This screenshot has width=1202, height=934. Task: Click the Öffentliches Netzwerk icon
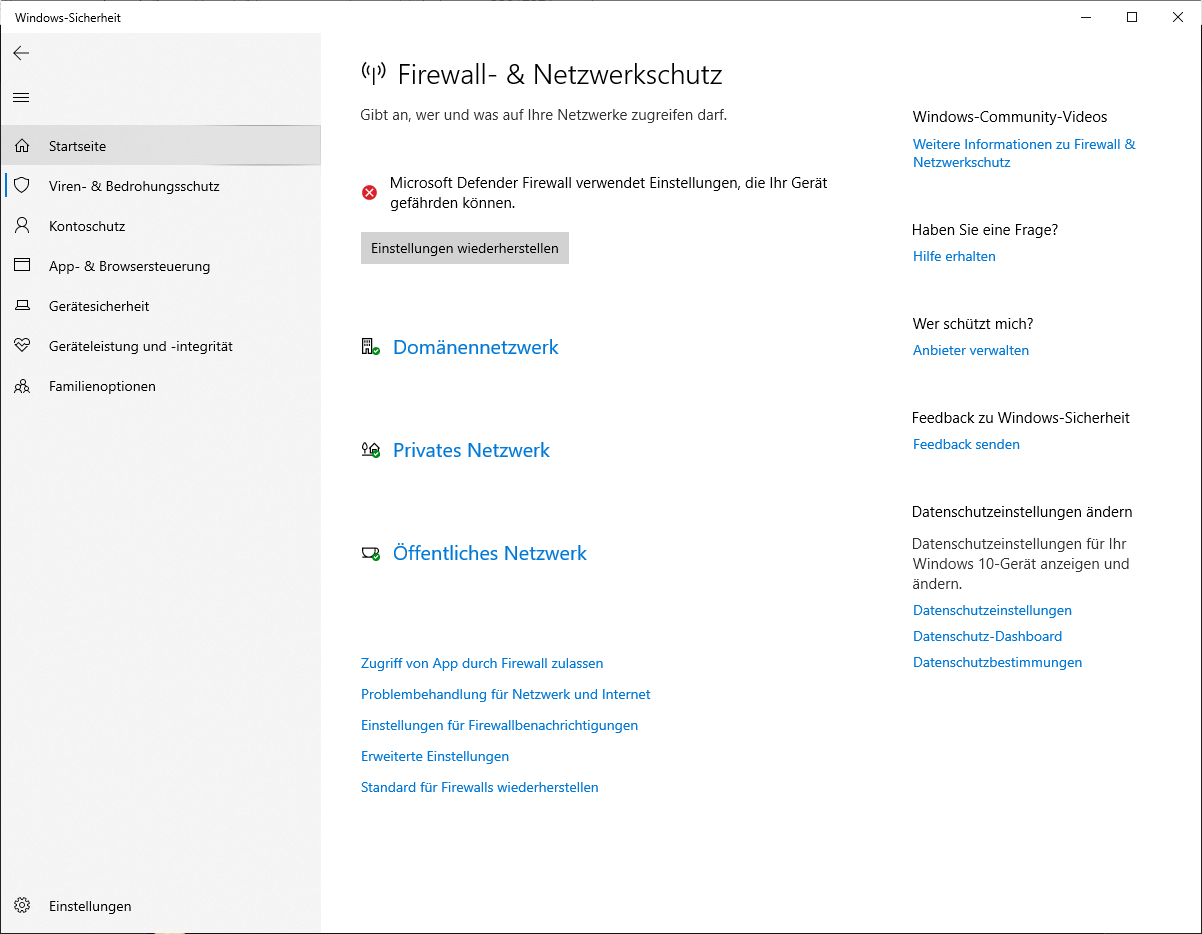370,553
